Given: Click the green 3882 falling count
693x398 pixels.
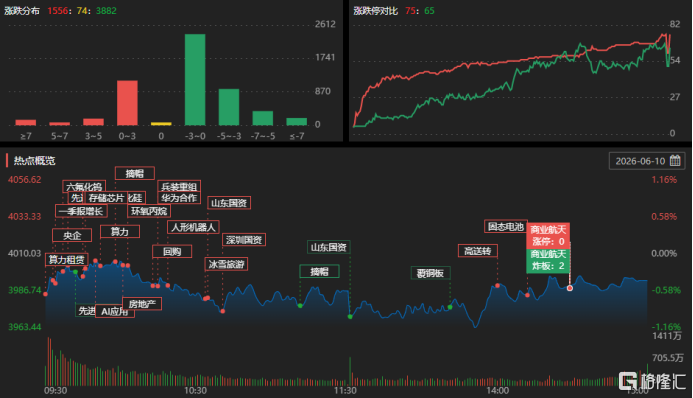Looking at the screenshot, I should pyautogui.click(x=107, y=11).
